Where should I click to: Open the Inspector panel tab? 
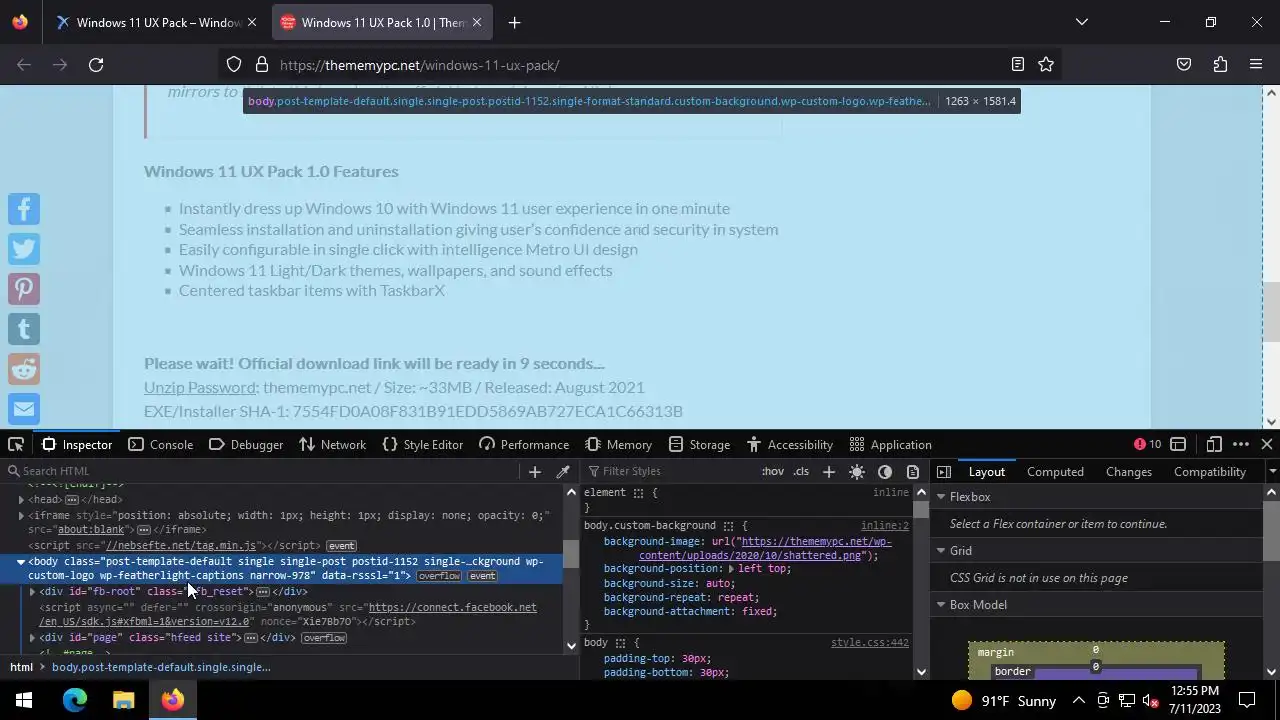76,444
